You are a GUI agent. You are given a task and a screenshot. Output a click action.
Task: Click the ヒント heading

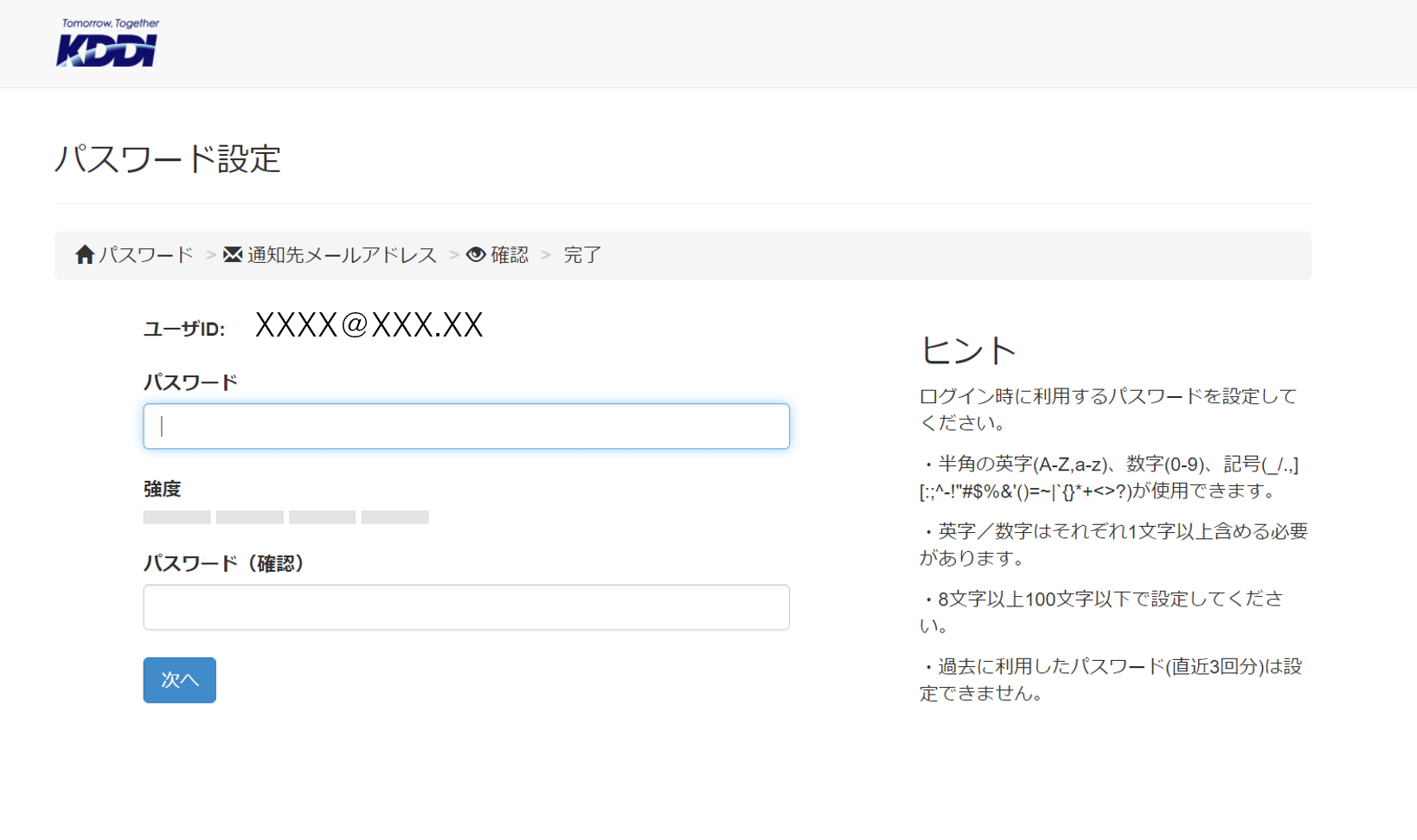[967, 350]
